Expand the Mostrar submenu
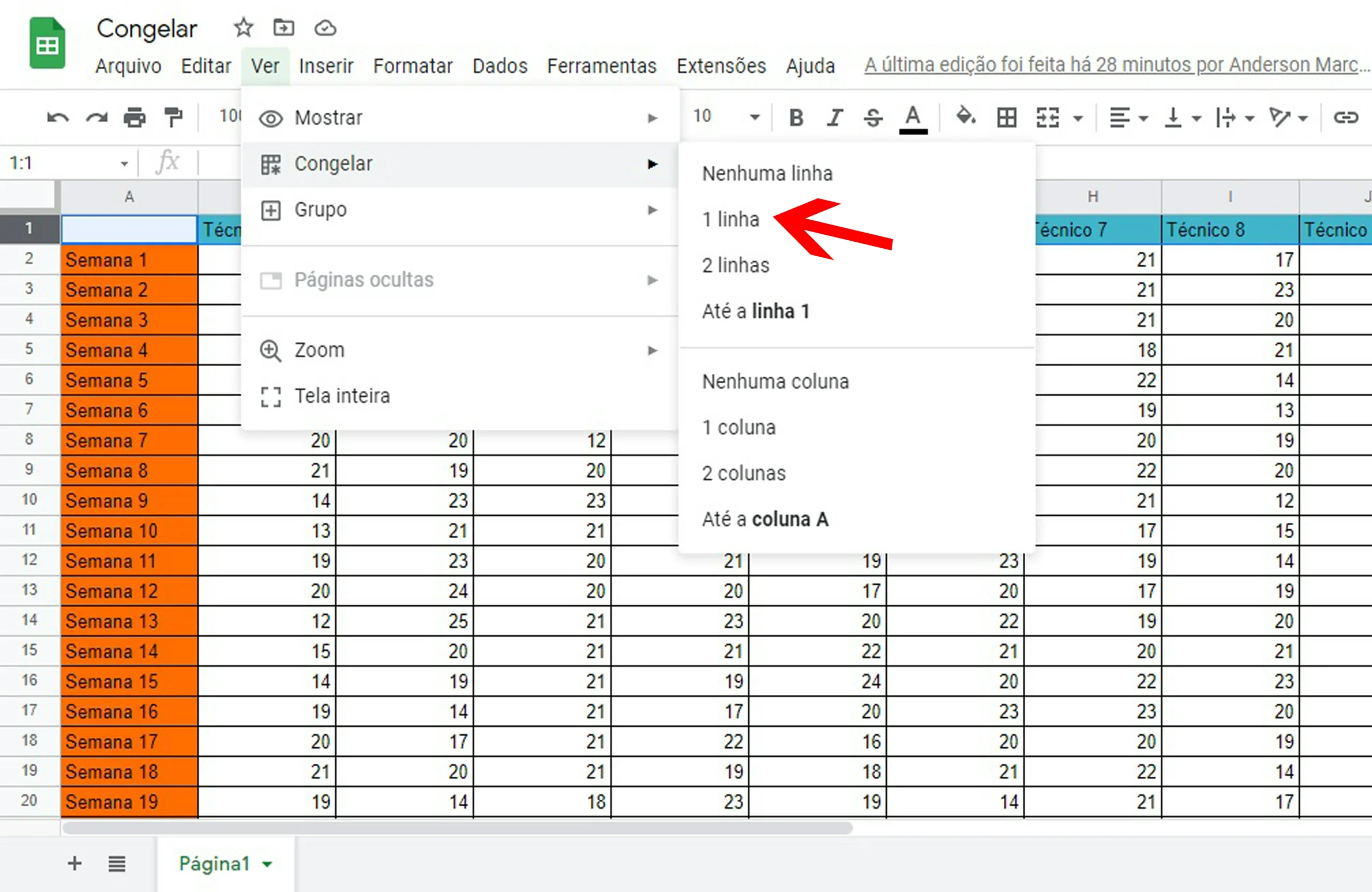Screen dimensions: 1372x892 (460, 118)
